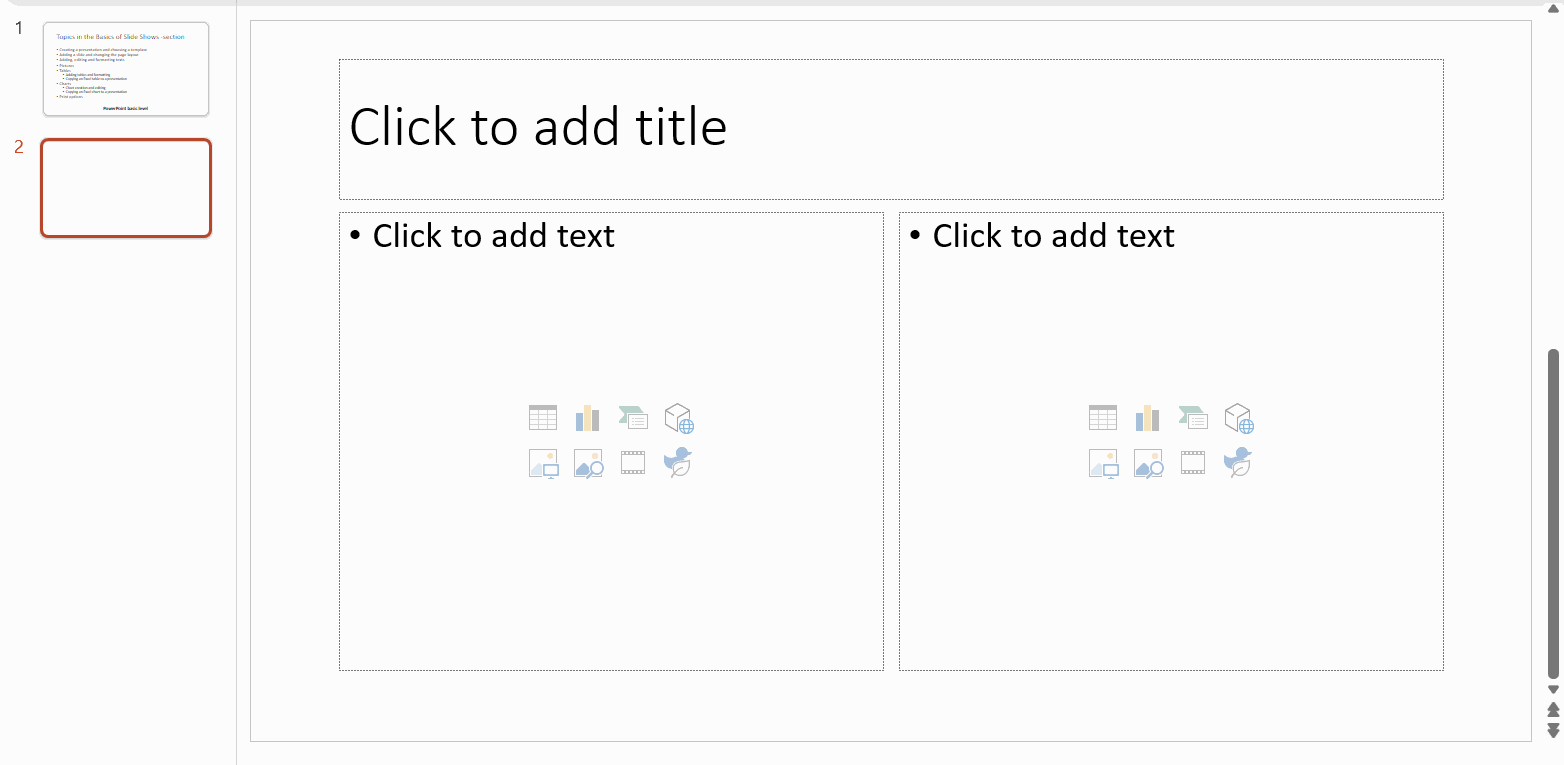The image size is (1564, 765).
Task: Select slide 1 thumbnail in the slide panel
Action: (x=126, y=69)
